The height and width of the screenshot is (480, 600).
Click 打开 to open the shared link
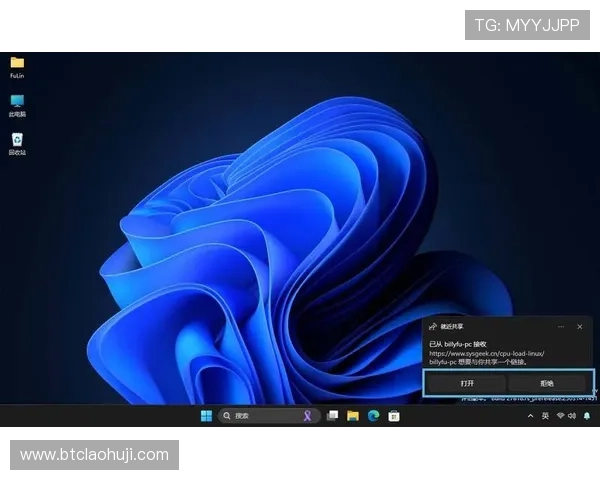[x=466, y=383]
